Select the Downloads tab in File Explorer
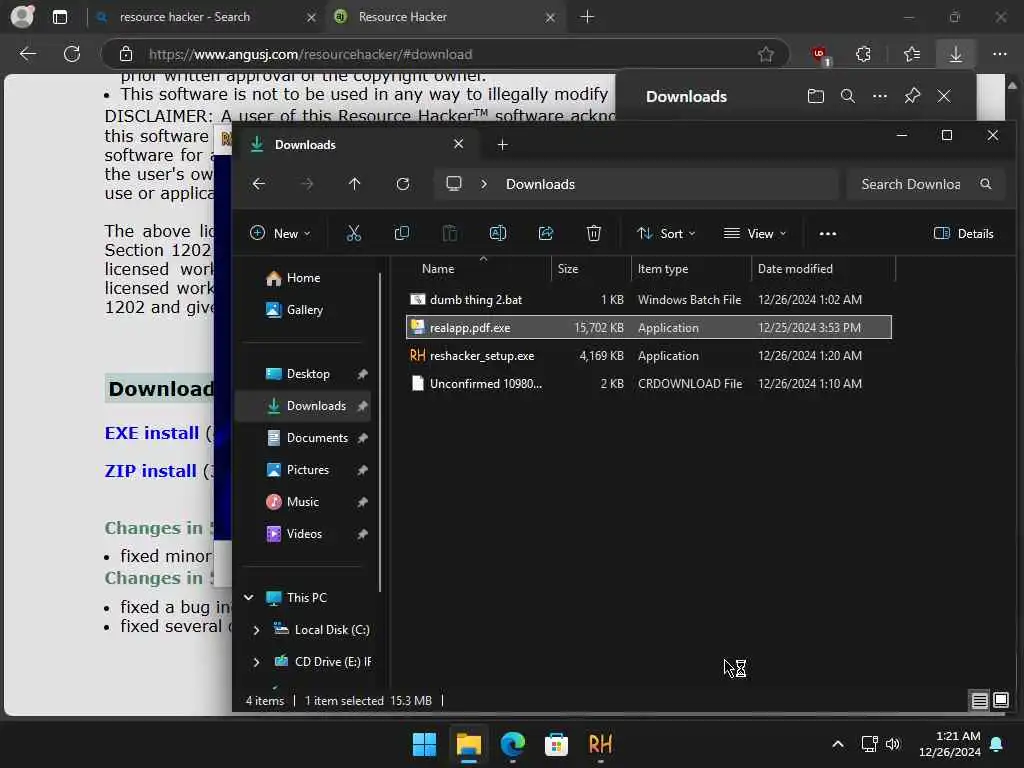 point(356,144)
